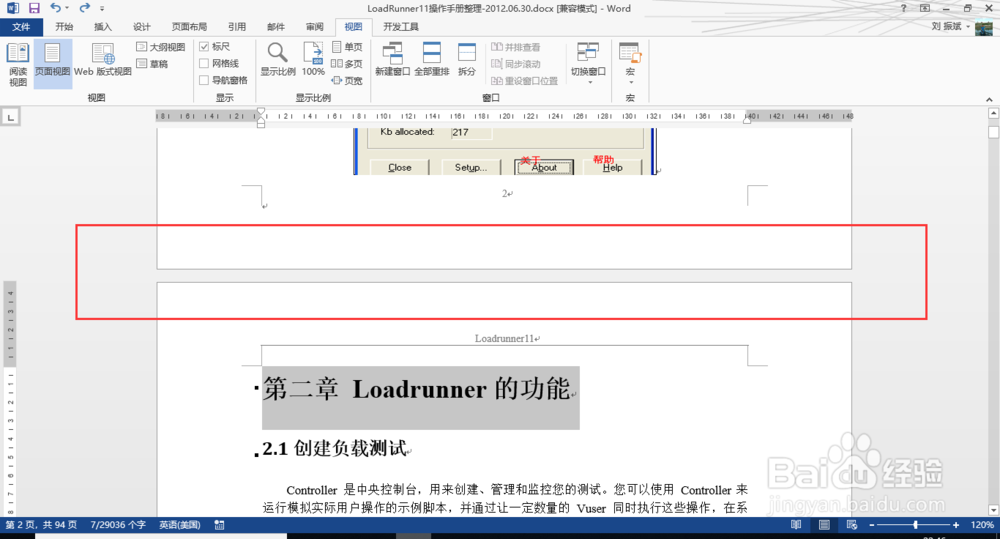This screenshot has width=1000, height=539.
Task: Select web layout icon in status bar
Action: coord(851,525)
